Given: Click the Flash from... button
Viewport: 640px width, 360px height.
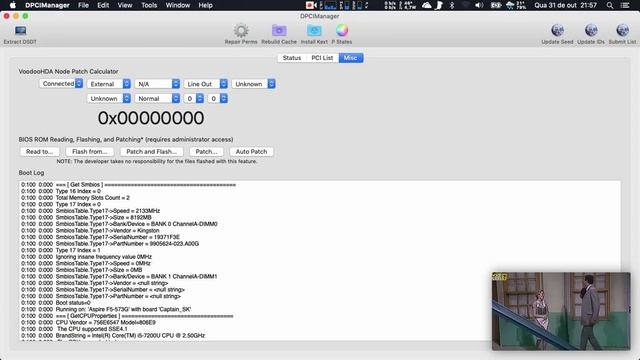Looking at the screenshot, I should (90, 151).
